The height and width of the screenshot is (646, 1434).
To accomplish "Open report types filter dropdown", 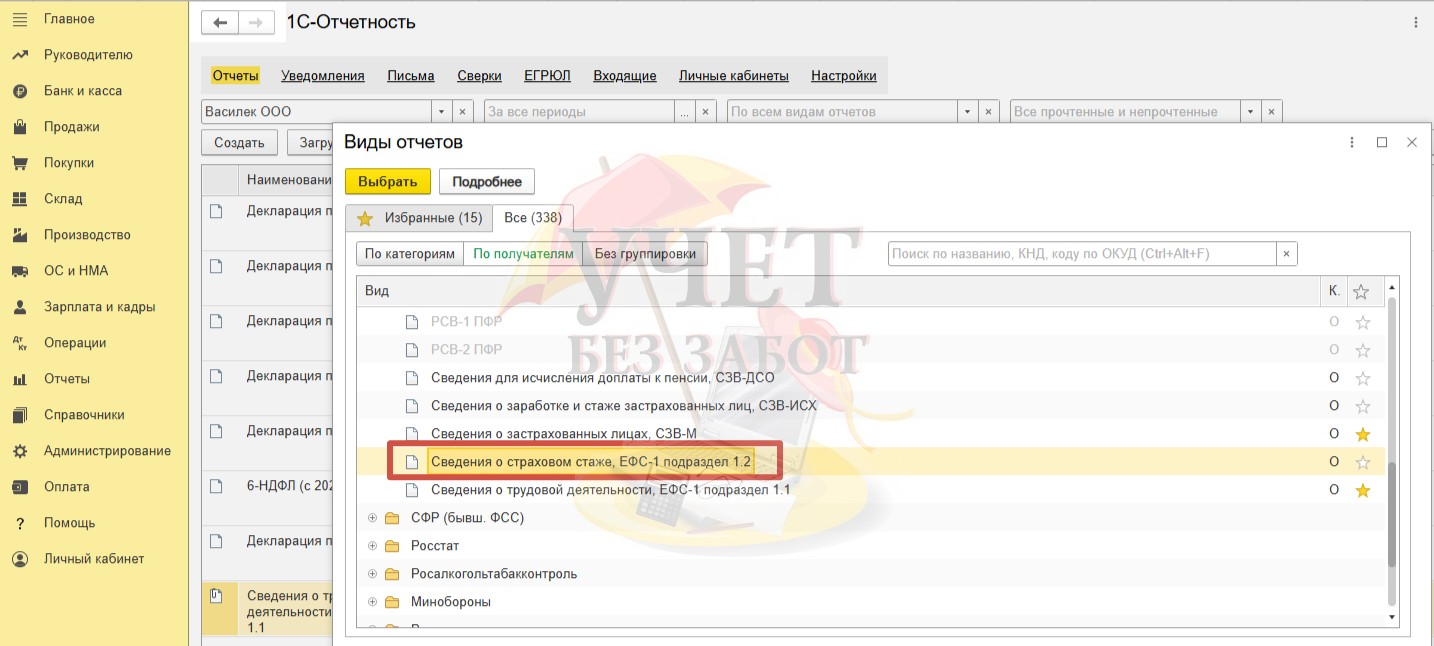I will [x=967, y=112].
